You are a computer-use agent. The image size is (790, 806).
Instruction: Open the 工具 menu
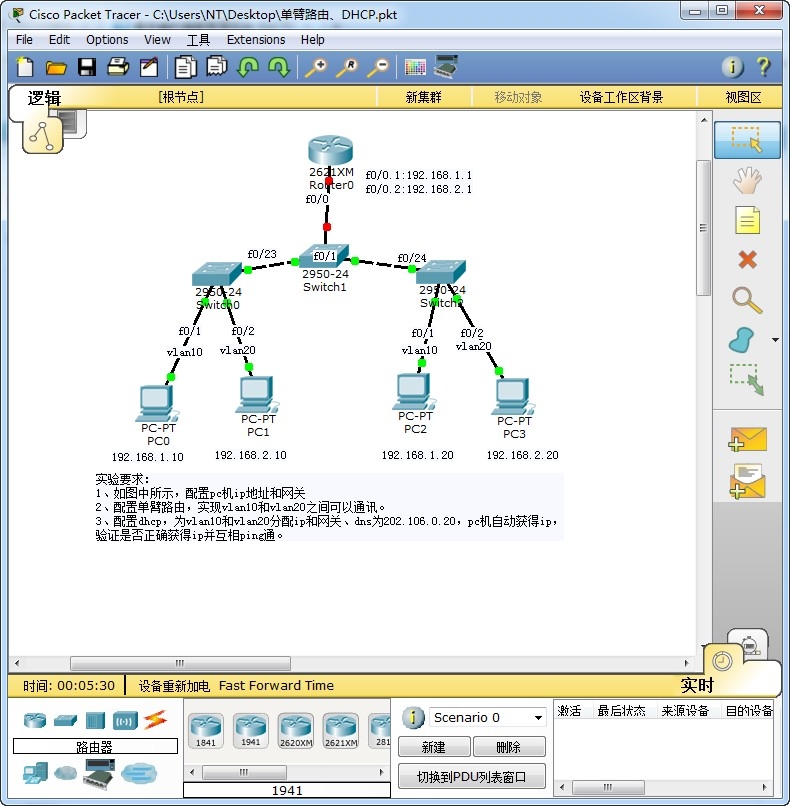tap(198, 40)
